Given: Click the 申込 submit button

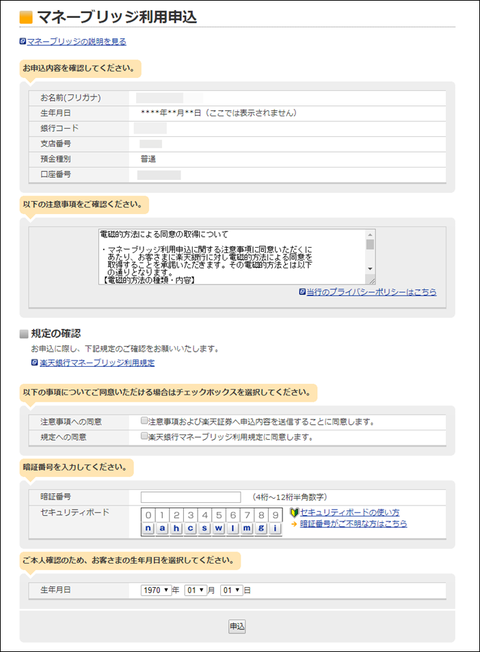Looking at the screenshot, I should click(x=237, y=626).
